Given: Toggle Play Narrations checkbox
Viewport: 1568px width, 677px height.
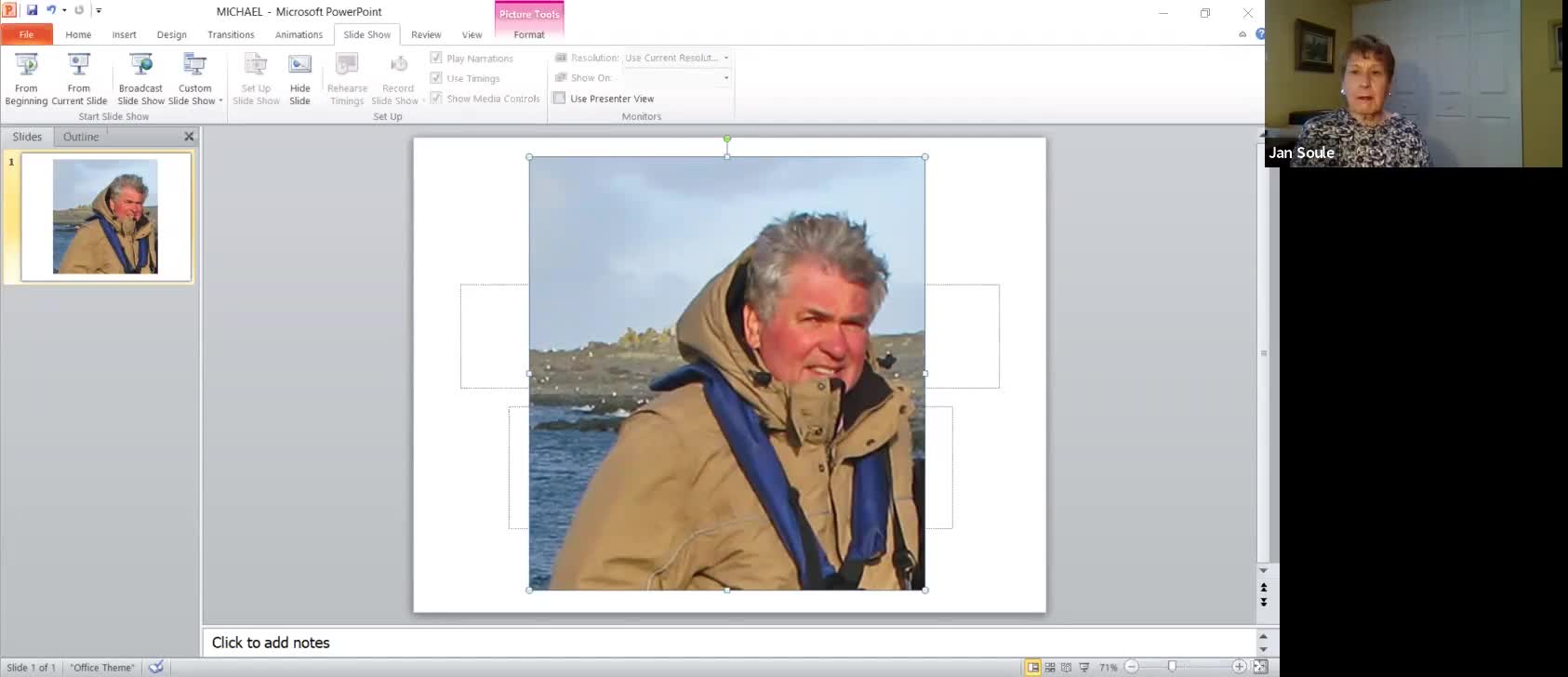Looking at the screenshot, I should pos(436,58).
